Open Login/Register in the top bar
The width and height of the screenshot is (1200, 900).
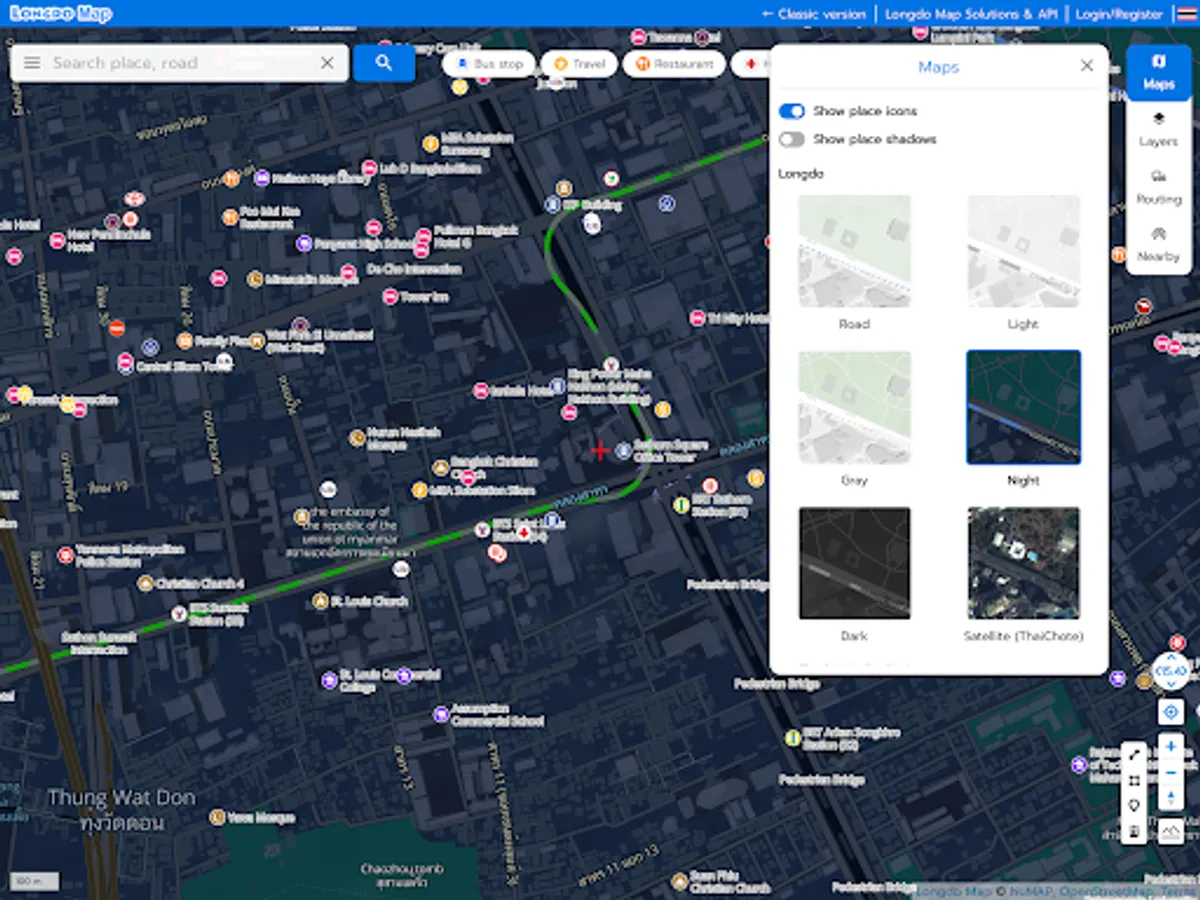tap(1117, 14)
